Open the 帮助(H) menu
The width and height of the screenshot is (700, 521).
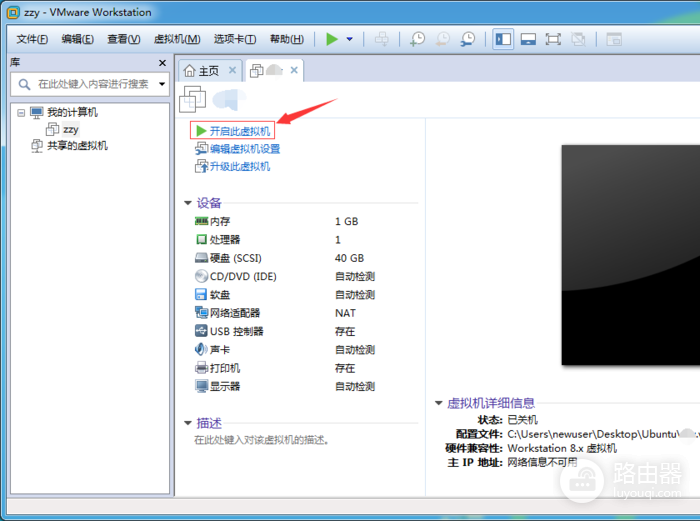pyautogui.click(x=287, y=39)
